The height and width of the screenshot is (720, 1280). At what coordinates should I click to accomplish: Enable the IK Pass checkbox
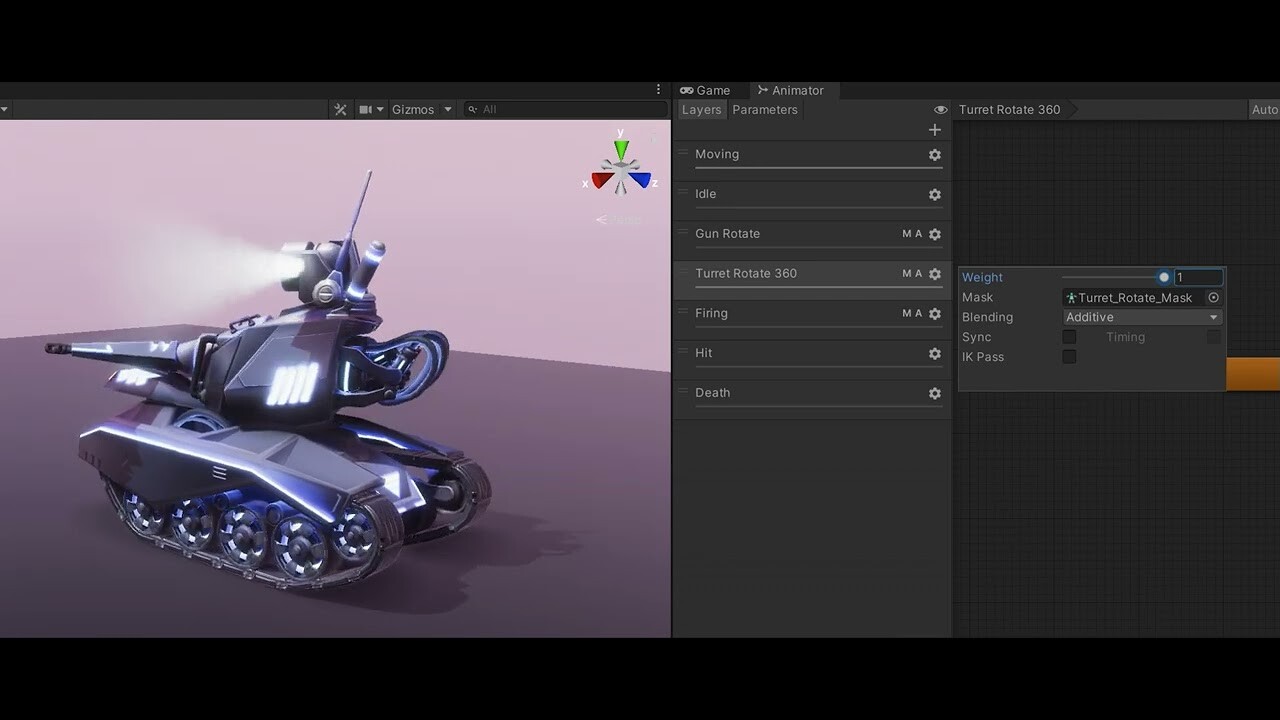coord(1069,356)
